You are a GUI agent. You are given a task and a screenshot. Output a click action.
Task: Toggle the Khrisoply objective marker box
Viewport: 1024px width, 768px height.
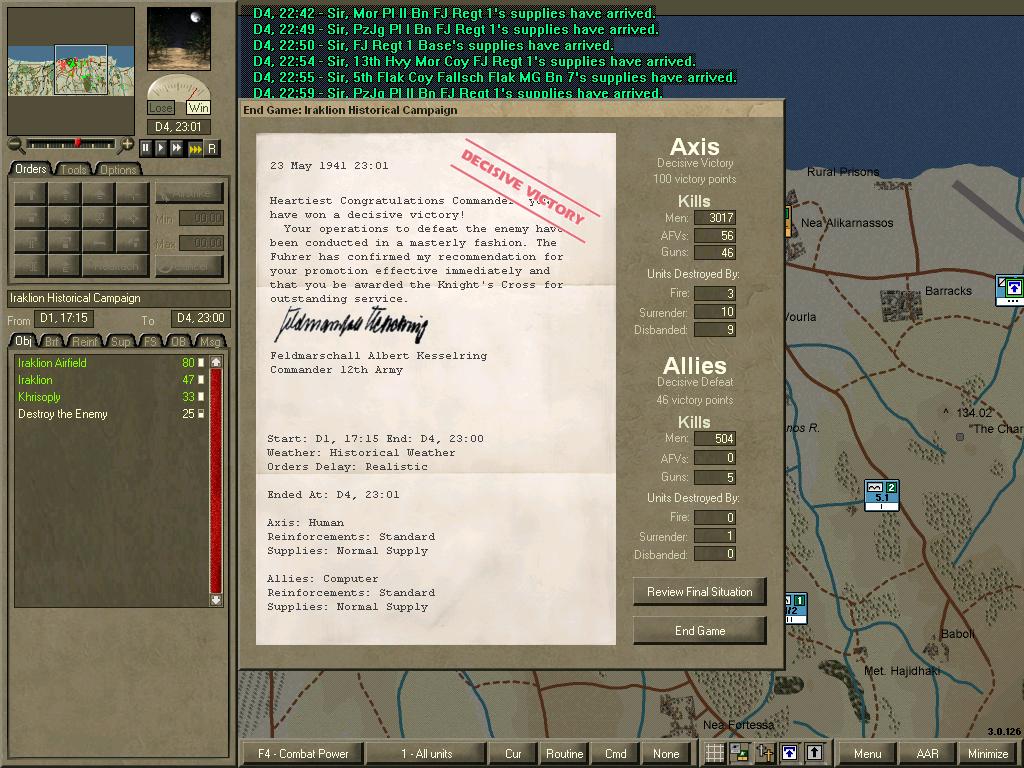pos(201,396)
